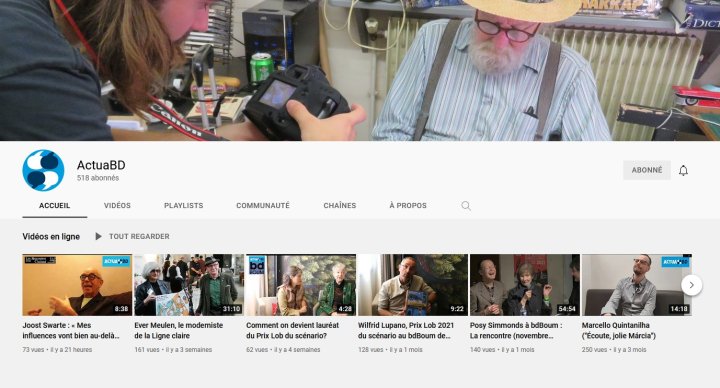Click the Abonné subscription button
Screen dimensions: 720x388
[x=647, y=170]
